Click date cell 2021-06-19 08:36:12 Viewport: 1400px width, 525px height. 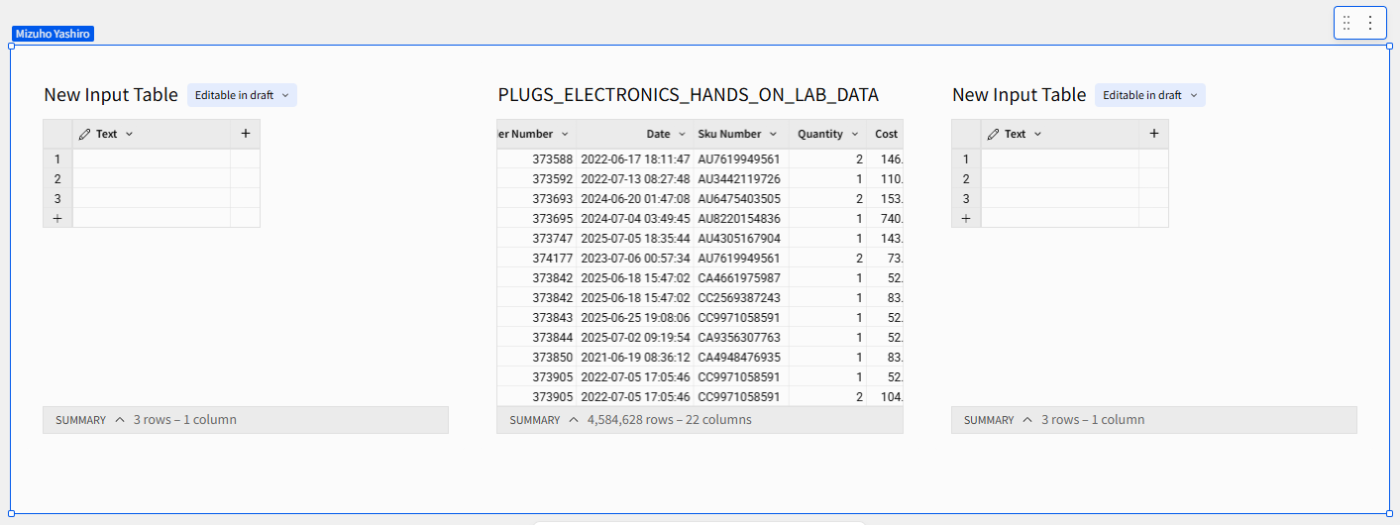click(x=635, y=357)
